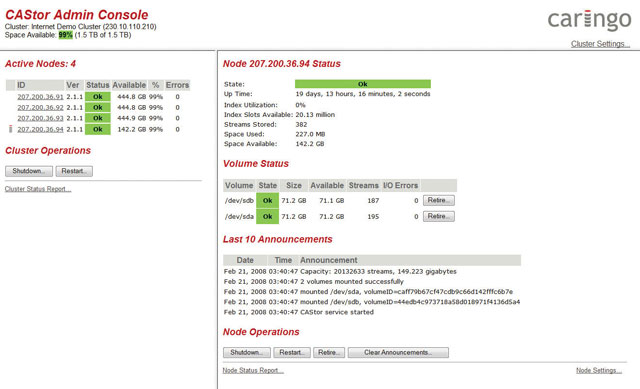Viewport: 640px width, 389px height.
Task: Click the CAStor Admin Console title
Action: click(77, 15)
